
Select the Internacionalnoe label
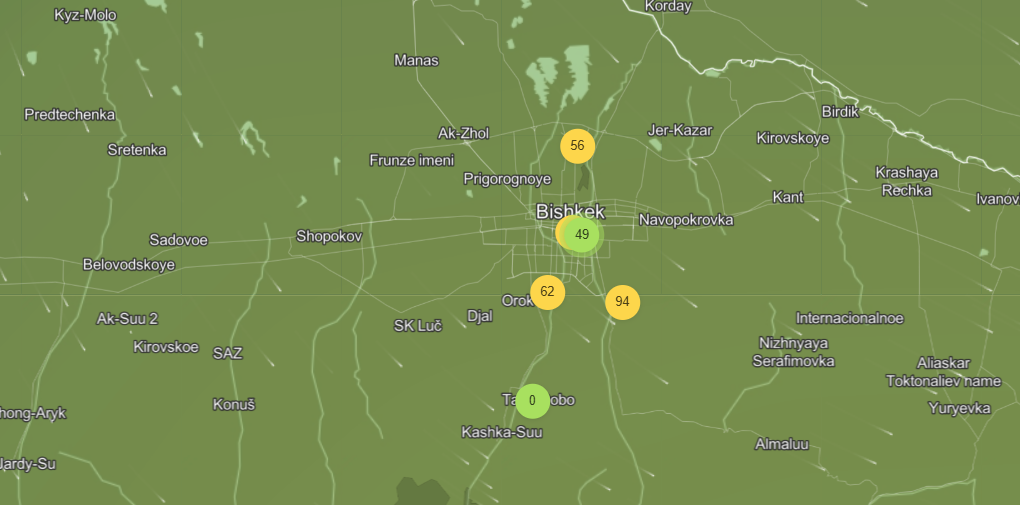[849, 318]
